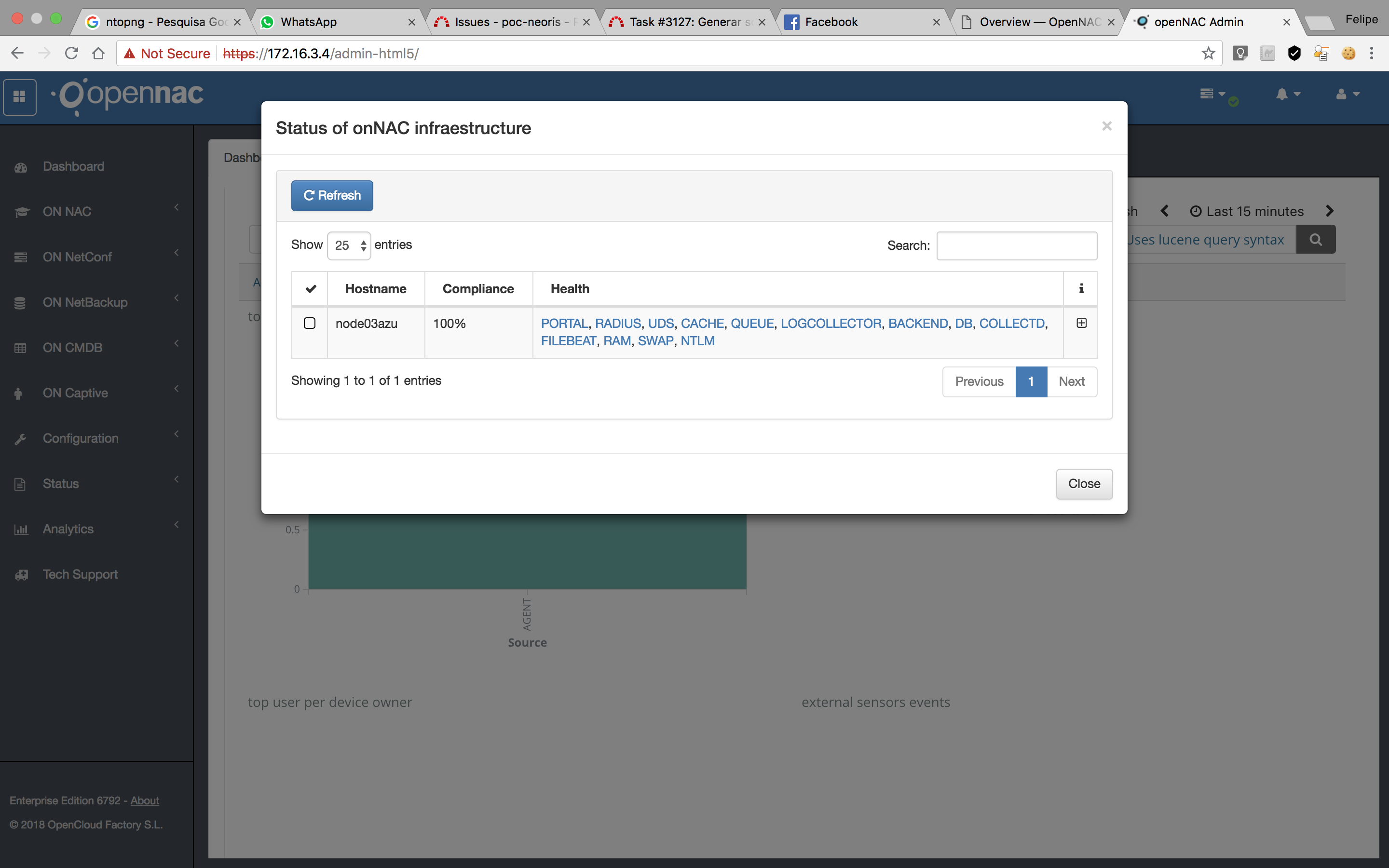Screen dimensions: 1389x868
Task: Click the Next pagination button
Action: point(1072,382)
